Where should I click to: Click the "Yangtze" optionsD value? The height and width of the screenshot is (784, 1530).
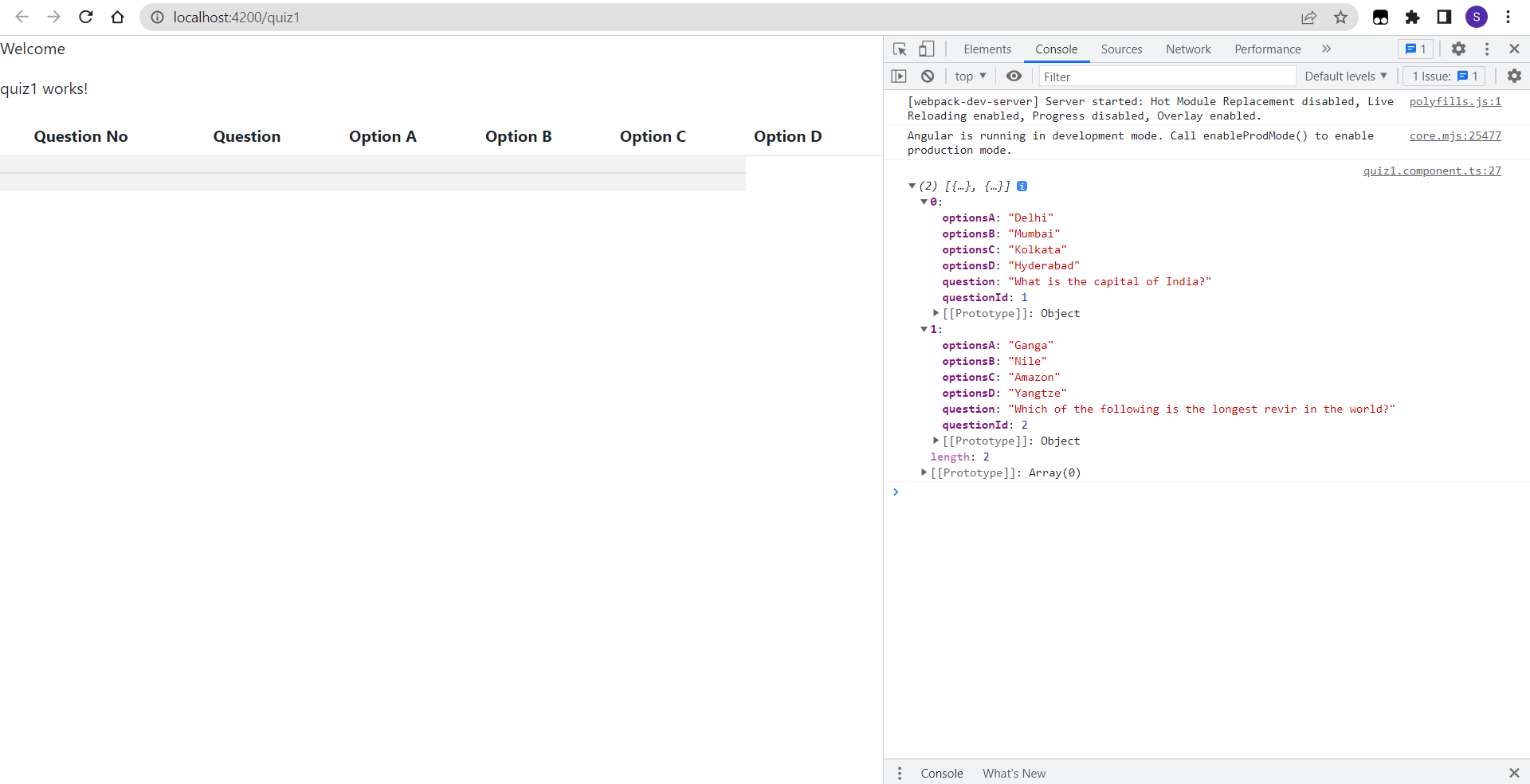tap(1038, 394)
